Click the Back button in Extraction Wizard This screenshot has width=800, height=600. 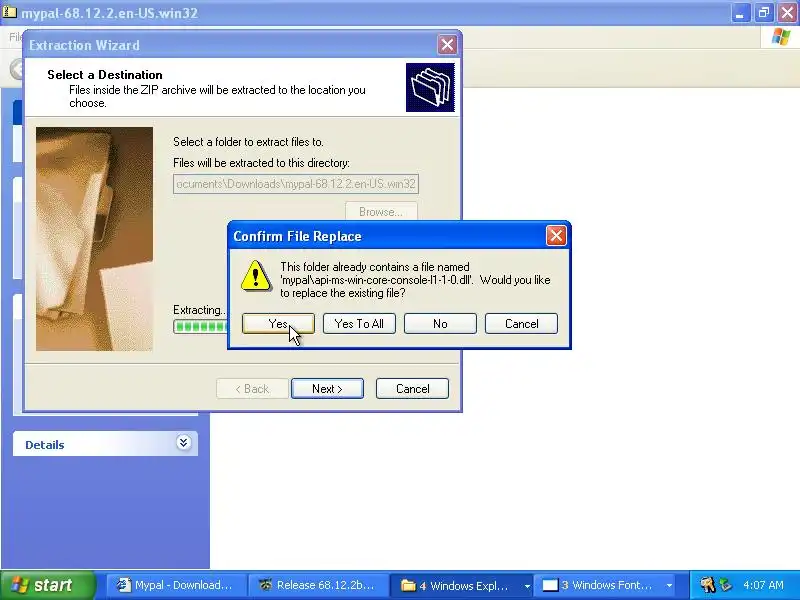[252, 389]
